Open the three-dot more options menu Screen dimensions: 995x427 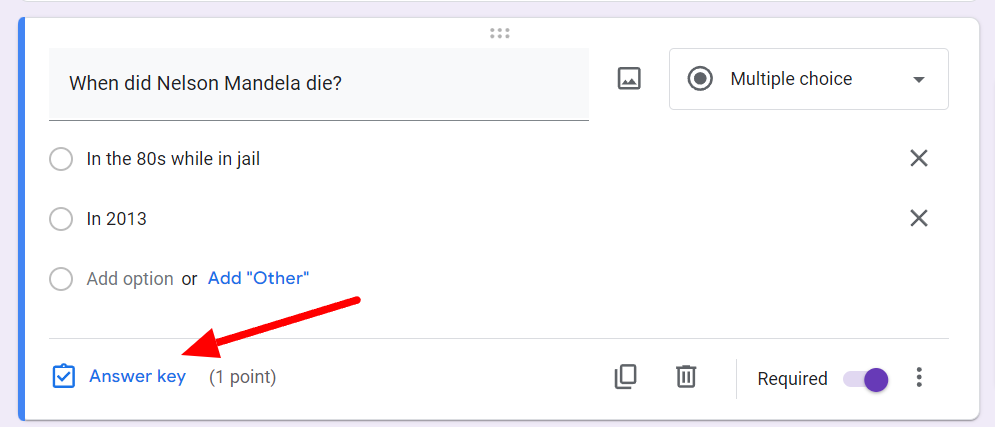click(x=918, y=378)
